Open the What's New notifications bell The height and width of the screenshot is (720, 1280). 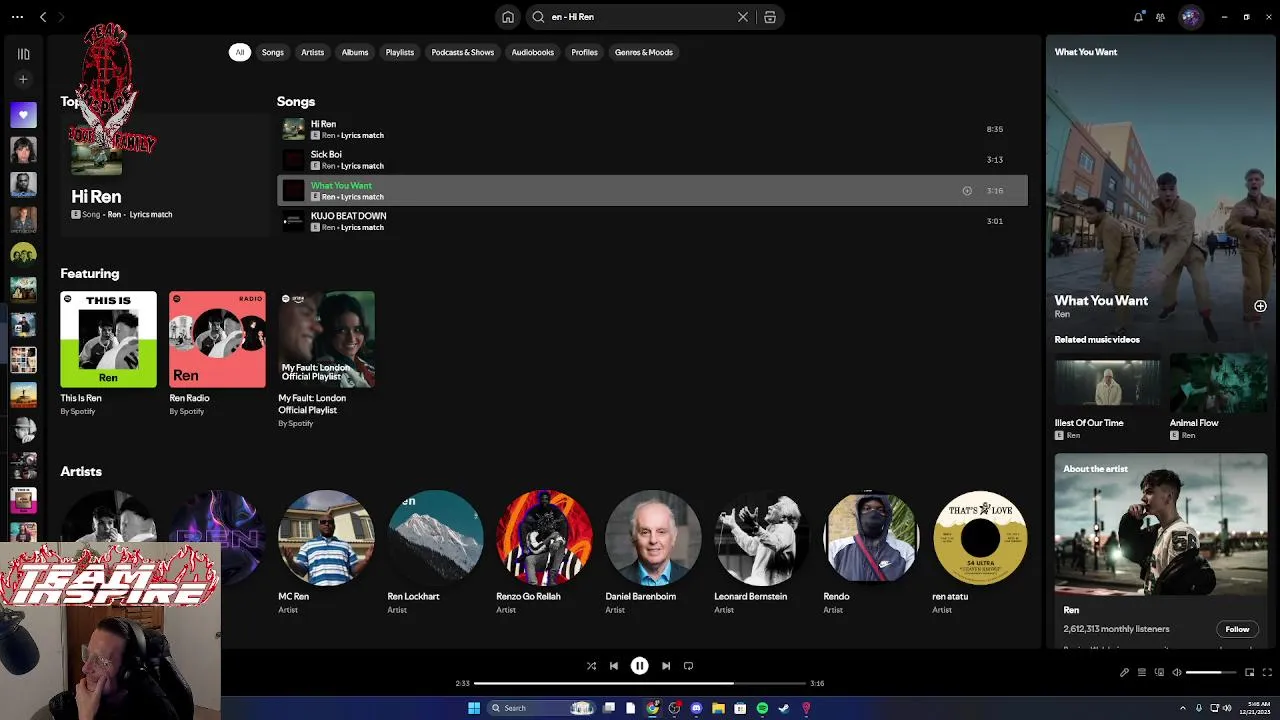click(x=1138, y=17)
